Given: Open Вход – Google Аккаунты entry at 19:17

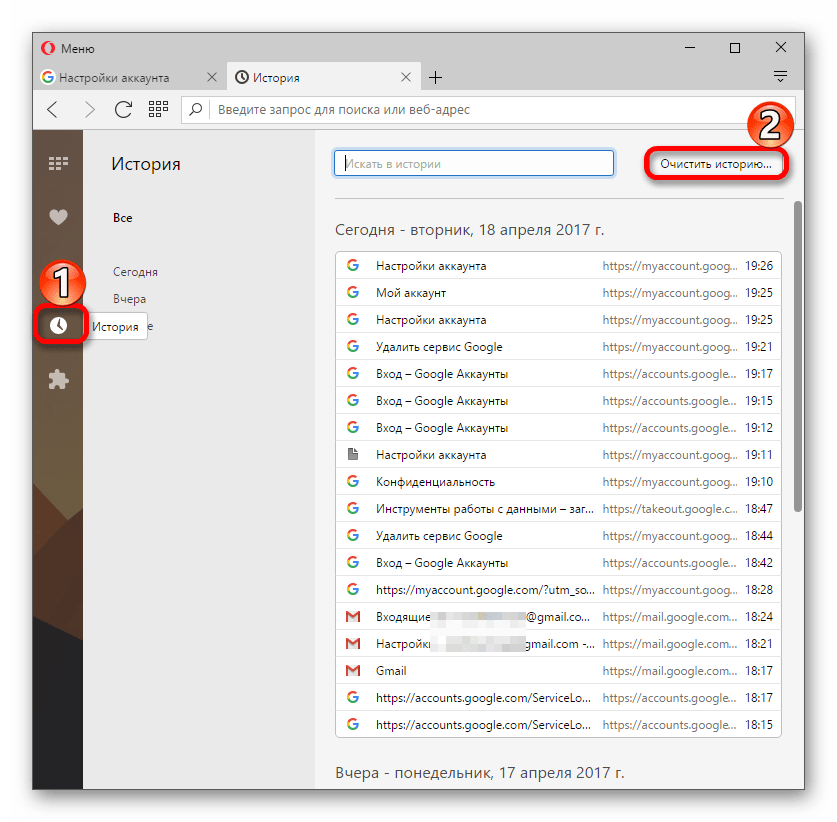Looking at the screenshot, I should tap(558, 374).
